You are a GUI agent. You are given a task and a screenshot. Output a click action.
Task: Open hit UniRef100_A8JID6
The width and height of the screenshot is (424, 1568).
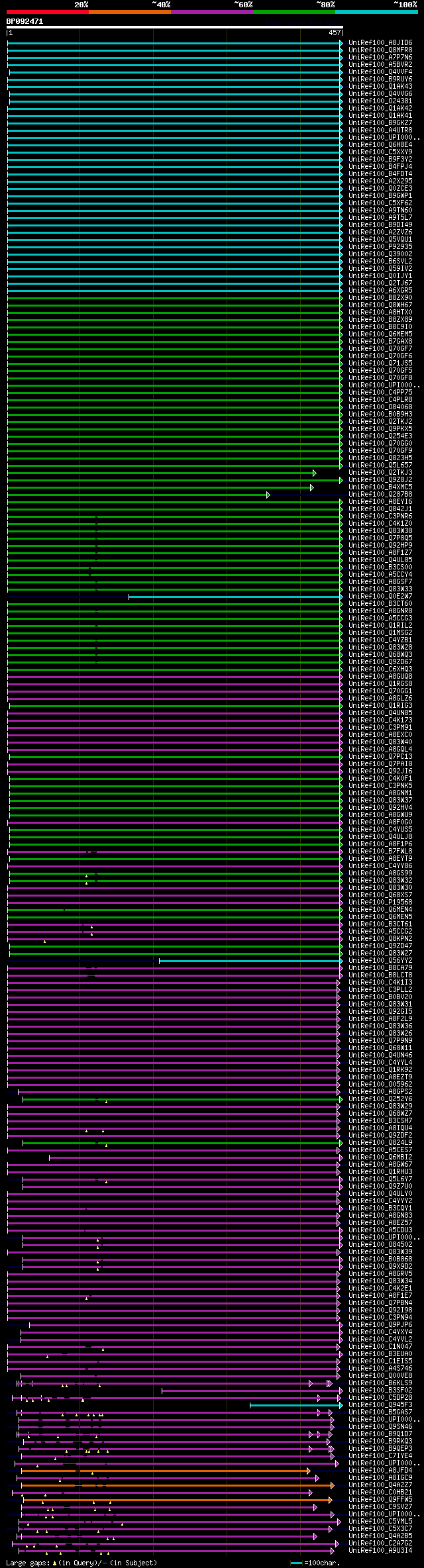pyautogui.click(x=380, y=43)
